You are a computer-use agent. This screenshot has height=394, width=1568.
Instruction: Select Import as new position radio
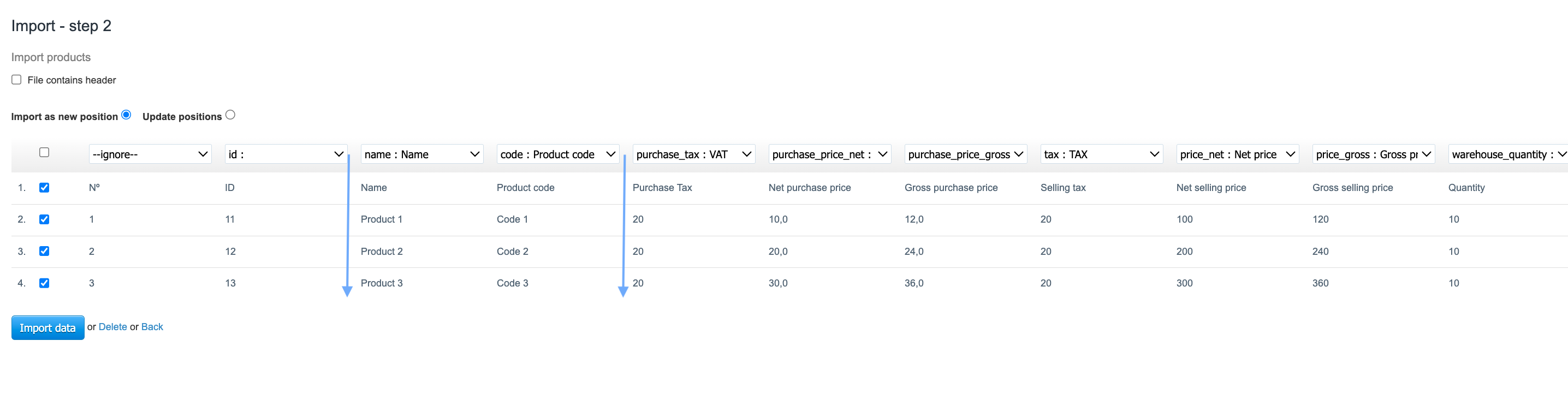tap(126, 115)
